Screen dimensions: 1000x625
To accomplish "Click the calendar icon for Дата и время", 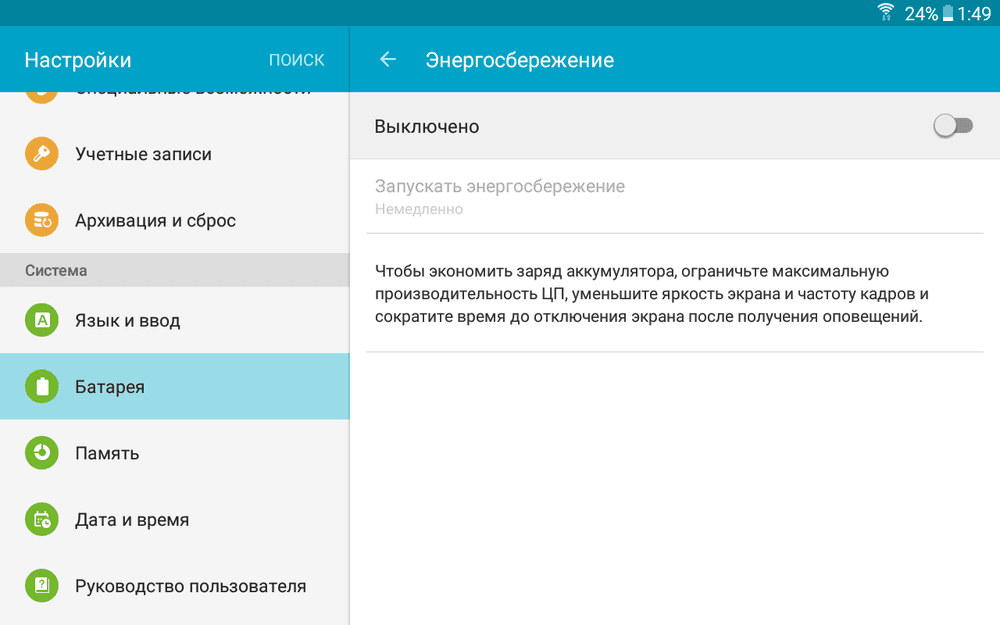I will click(41, 519).
